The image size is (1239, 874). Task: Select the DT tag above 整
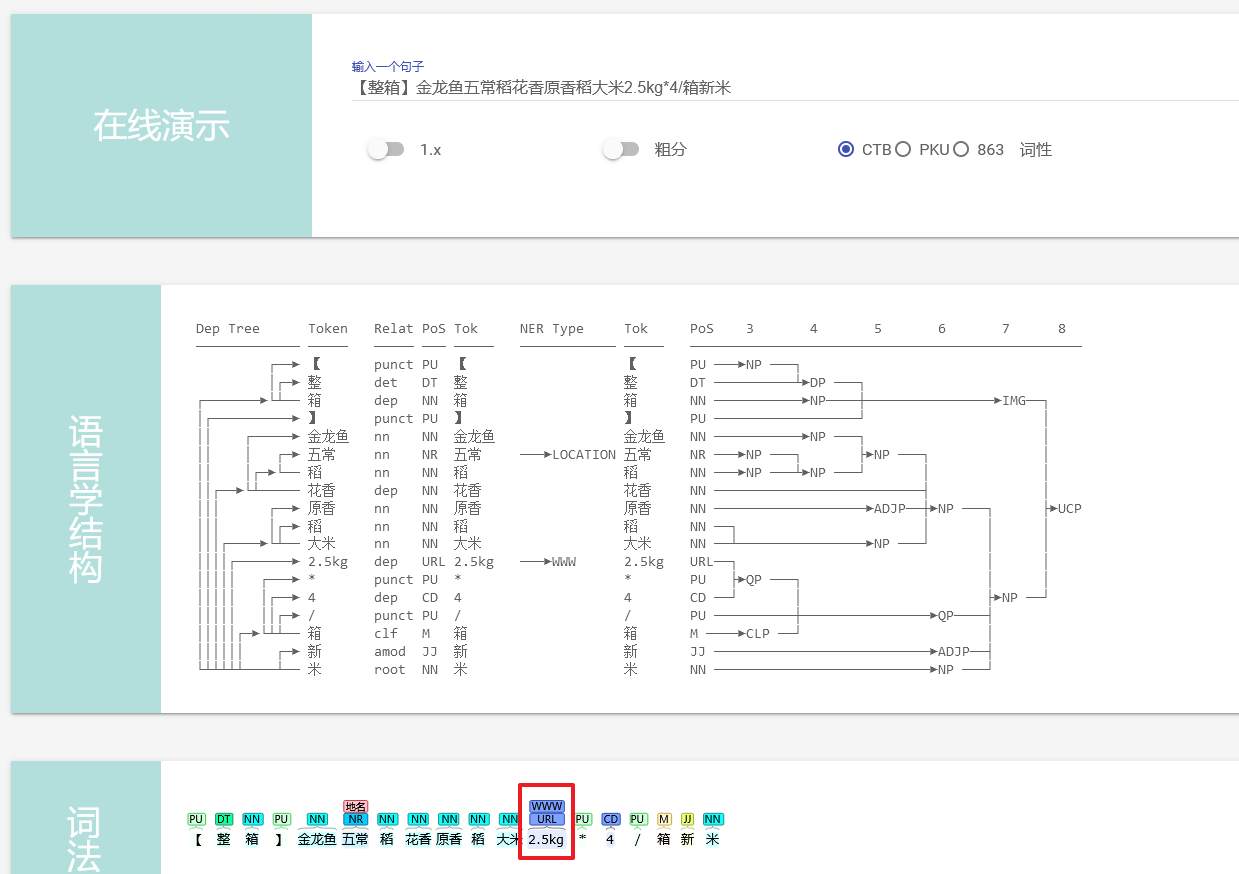[x=224, y=818]
